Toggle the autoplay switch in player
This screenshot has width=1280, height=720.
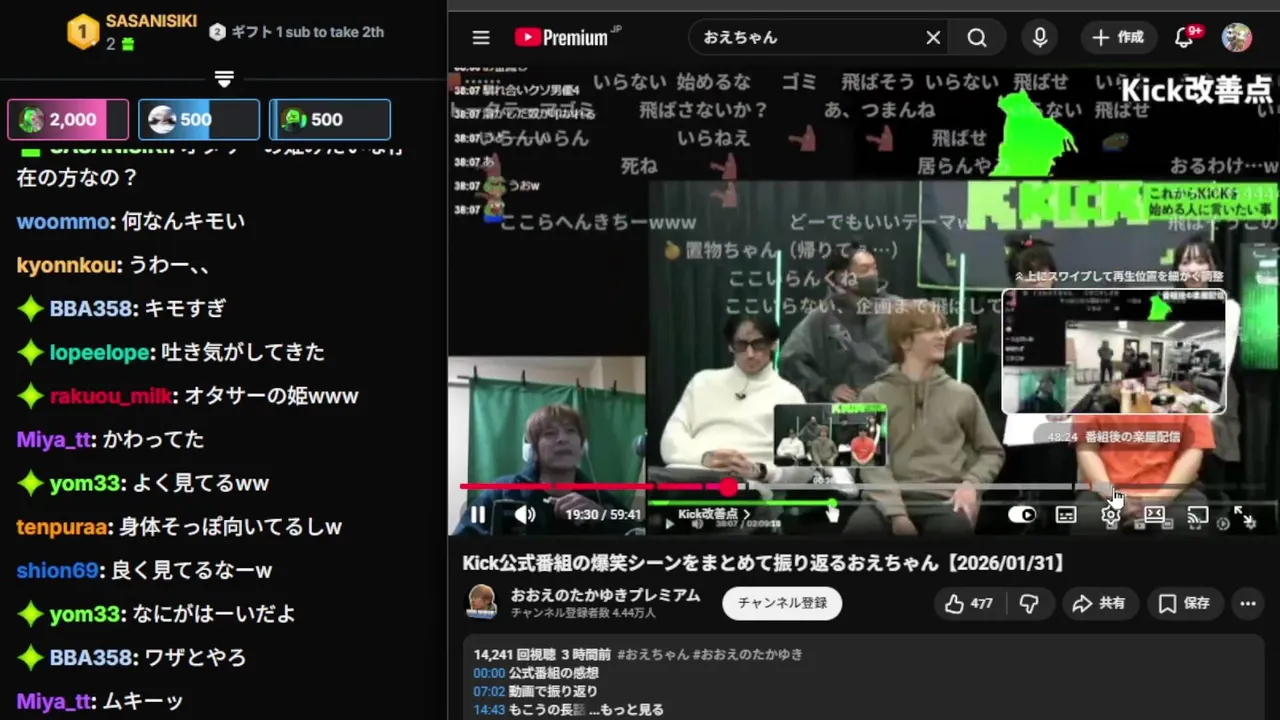pyautogui.click(x=1022, y=515)
